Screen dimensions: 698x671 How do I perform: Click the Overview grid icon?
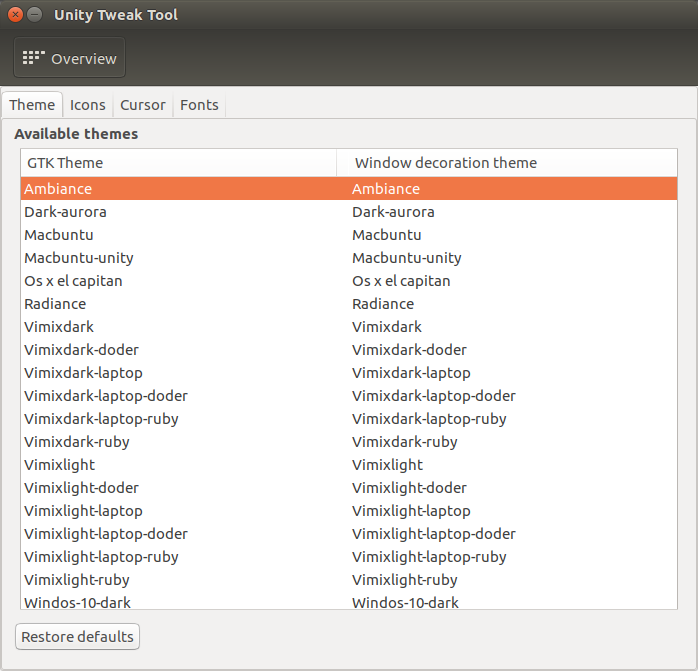click(34, 58)
